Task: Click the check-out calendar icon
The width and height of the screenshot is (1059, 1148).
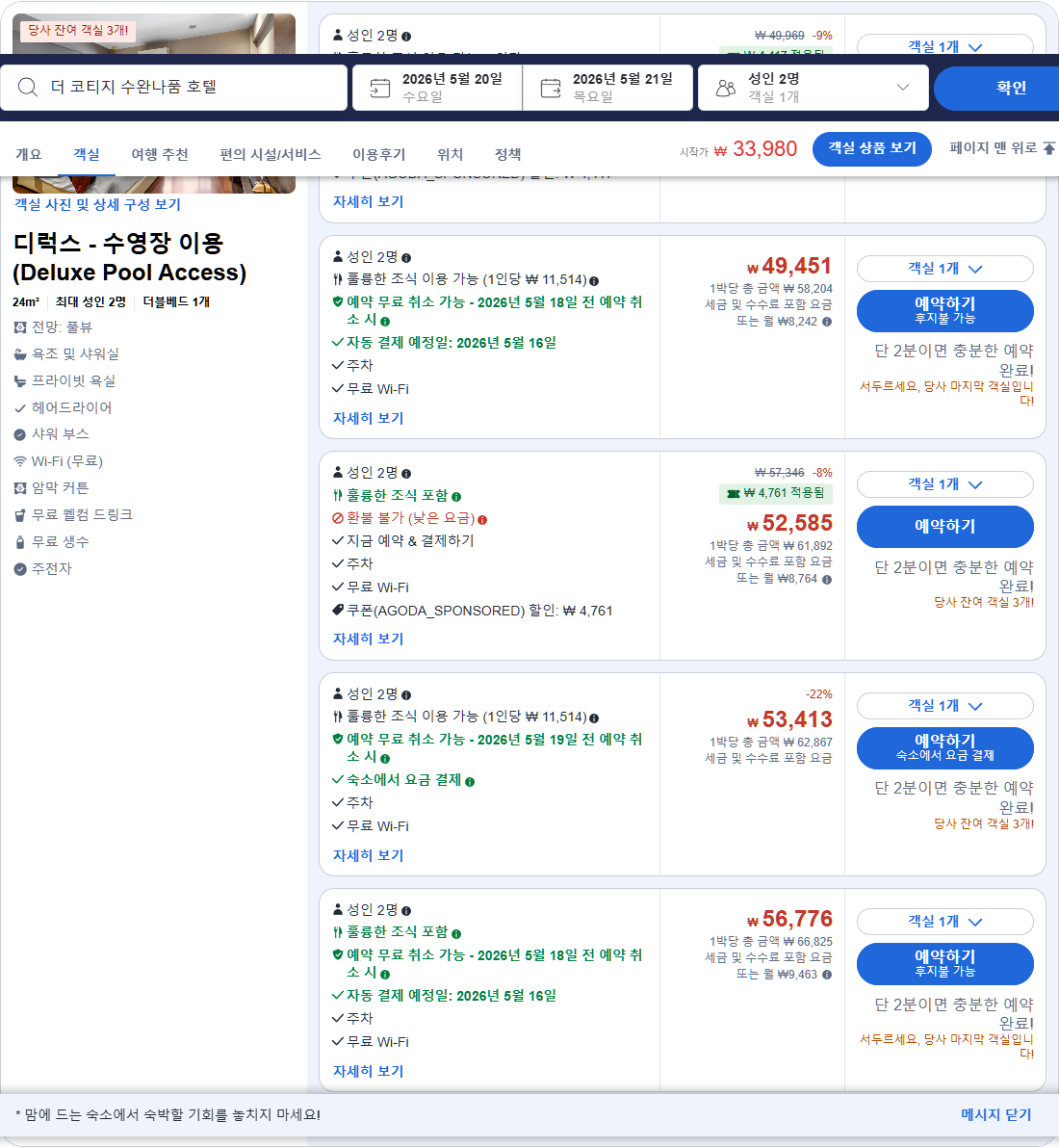Action: [x=551, y=88]
